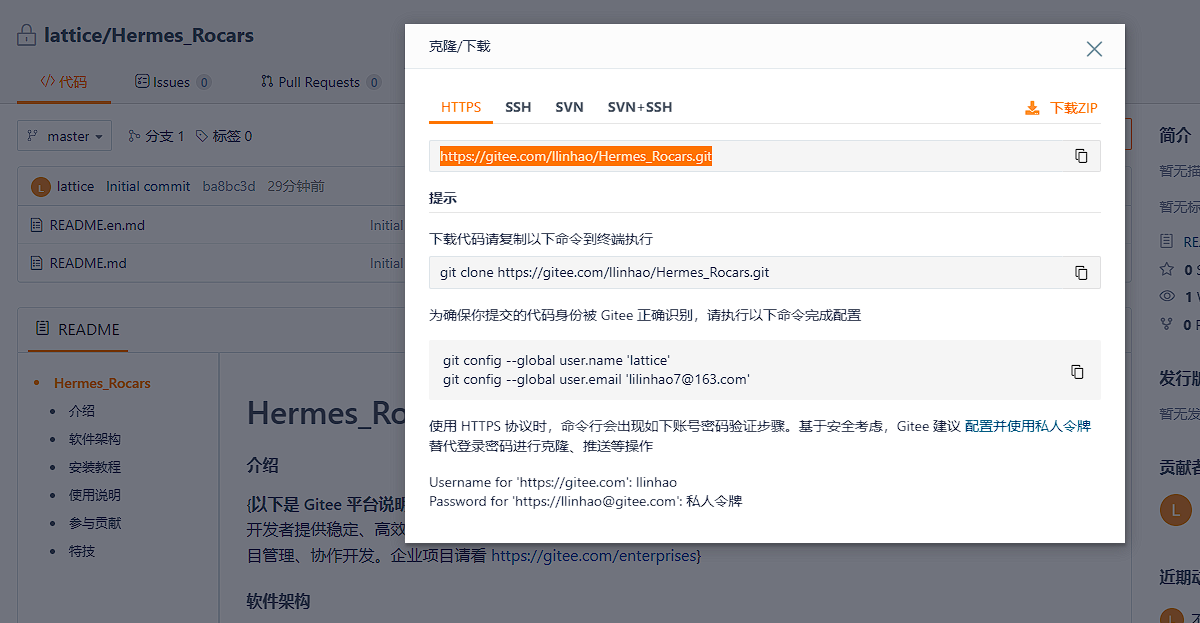The image size is (1200, 623).
Task: Jump to 软件架构 section in outline
Action: tap(95, 439)
